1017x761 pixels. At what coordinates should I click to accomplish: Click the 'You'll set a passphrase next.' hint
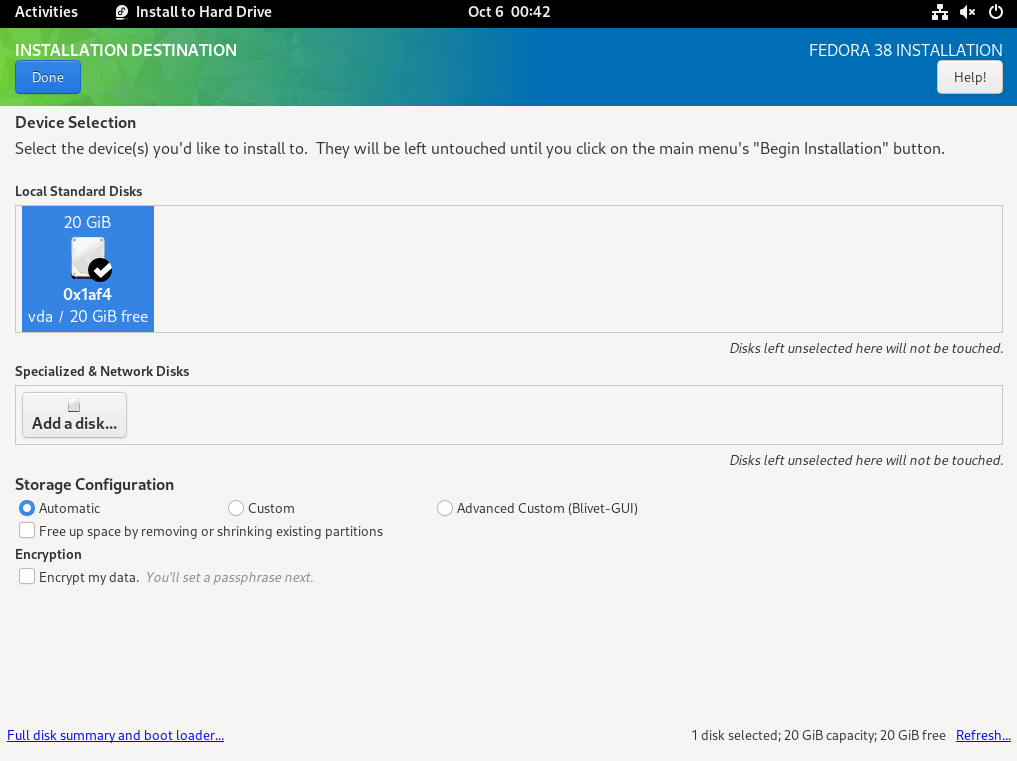[230, 577]
